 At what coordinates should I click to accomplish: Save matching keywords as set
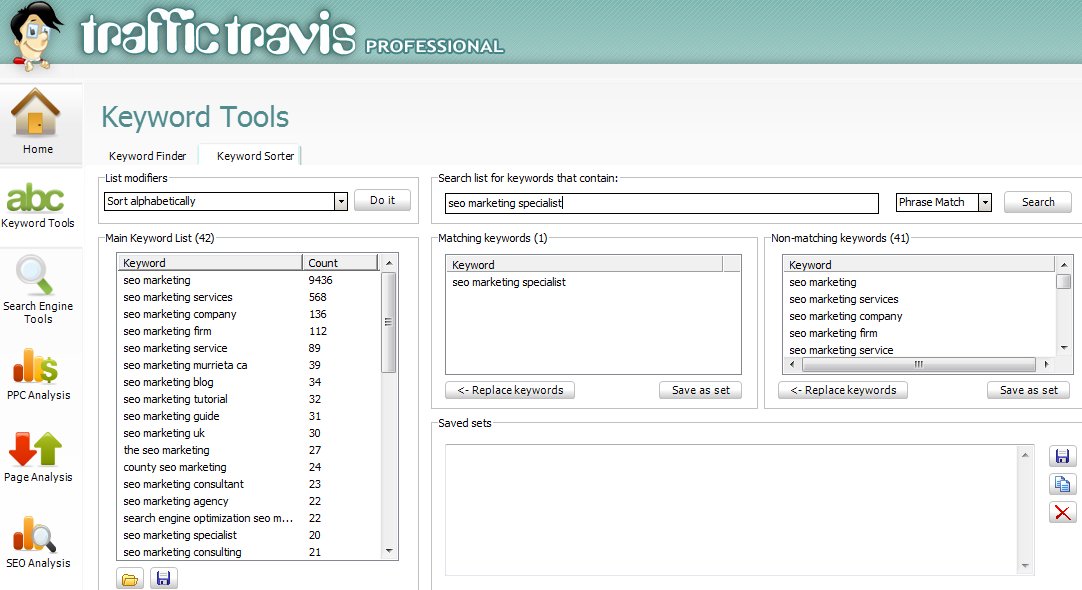tap(700, 390)
